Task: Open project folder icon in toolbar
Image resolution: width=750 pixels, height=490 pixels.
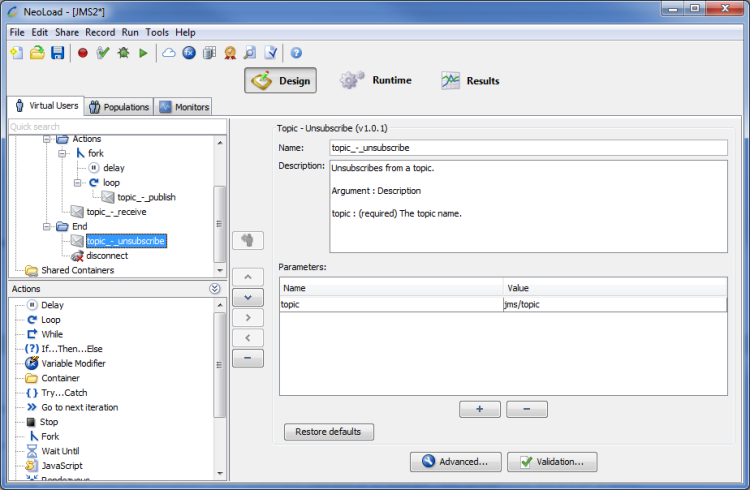Action: pyautogui.click(x=37, y=53)
